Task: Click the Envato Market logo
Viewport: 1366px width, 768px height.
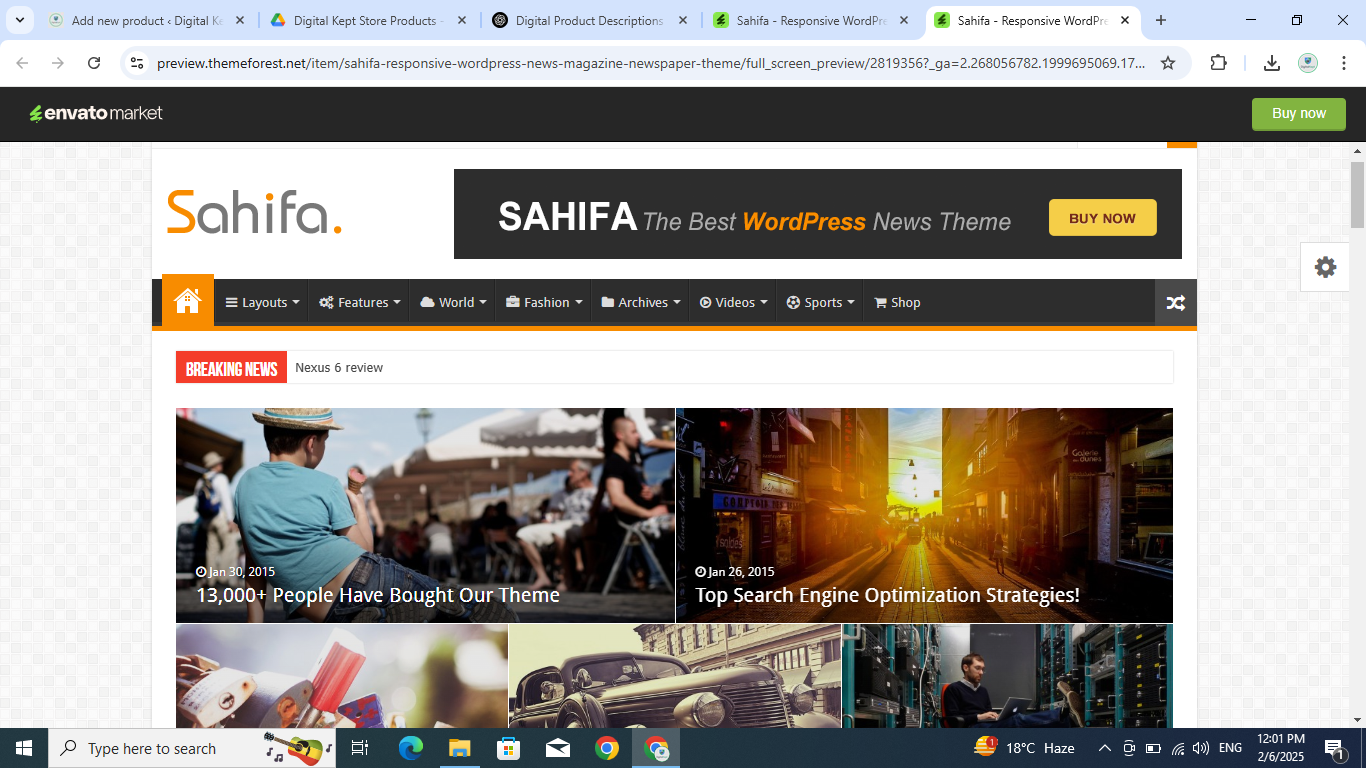Action: click(96, 113)
